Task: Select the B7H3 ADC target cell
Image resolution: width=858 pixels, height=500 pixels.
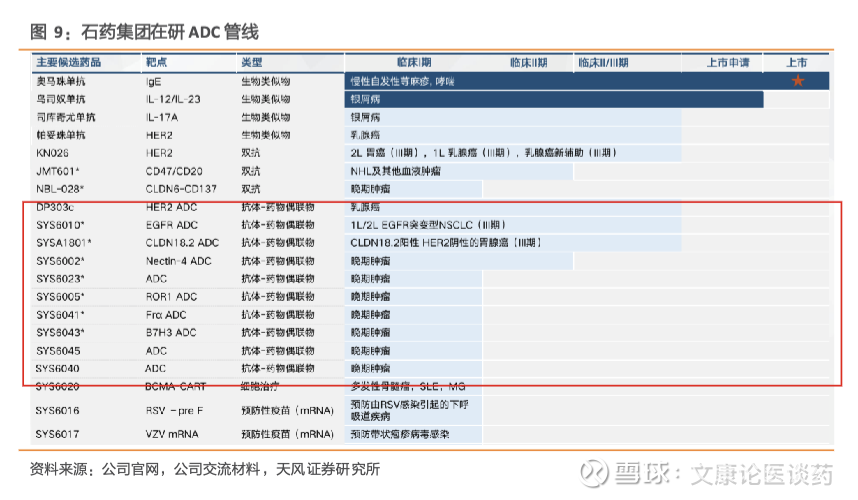Action: [x=171, y=333]
